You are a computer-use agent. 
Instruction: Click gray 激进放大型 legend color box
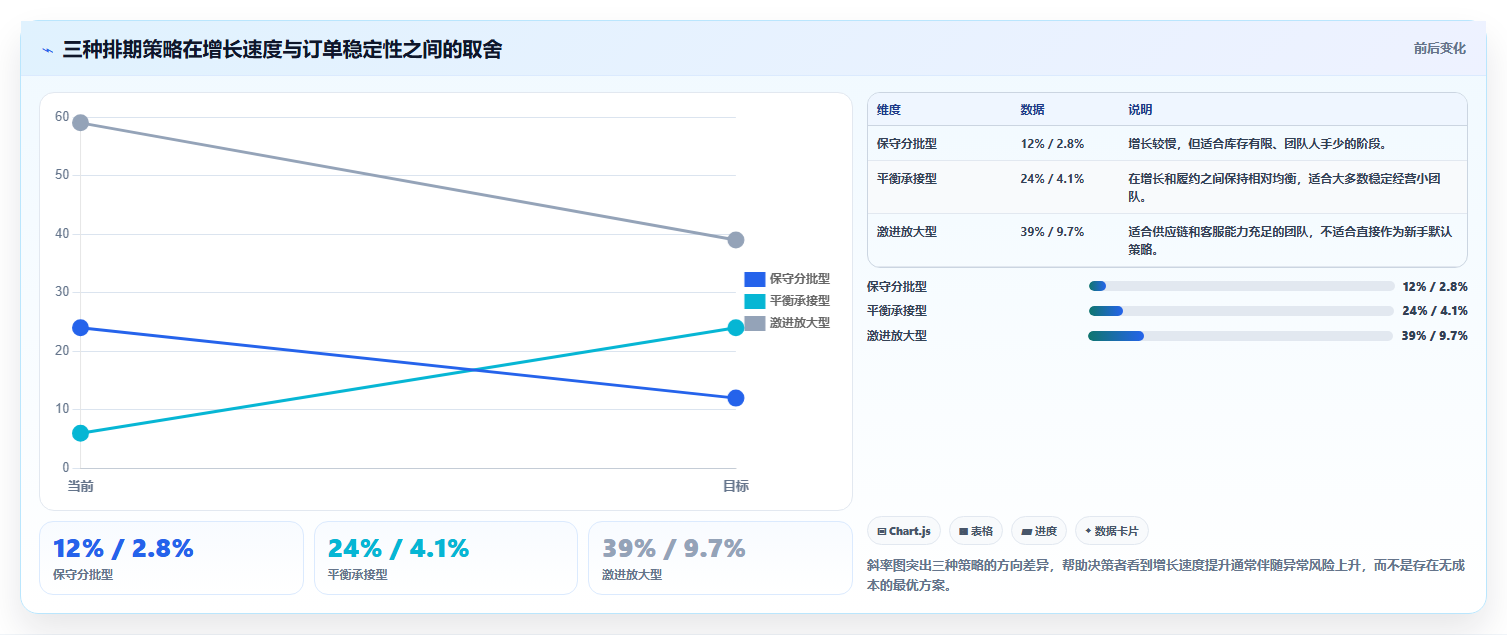click(755, 323)
